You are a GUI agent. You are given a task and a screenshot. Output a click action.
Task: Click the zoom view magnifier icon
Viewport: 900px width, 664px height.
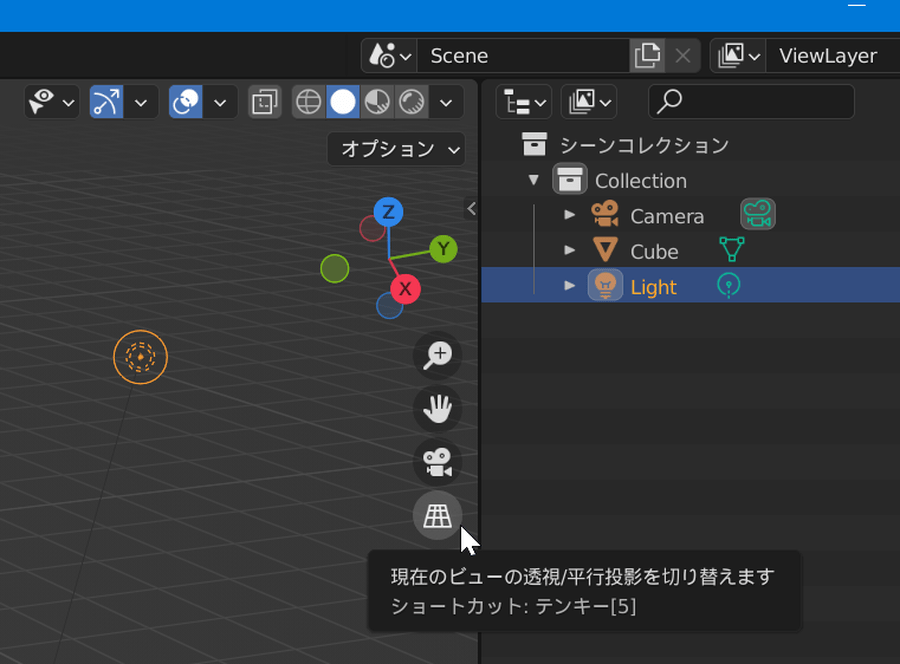pyautogui.click(x=437, y=355)
